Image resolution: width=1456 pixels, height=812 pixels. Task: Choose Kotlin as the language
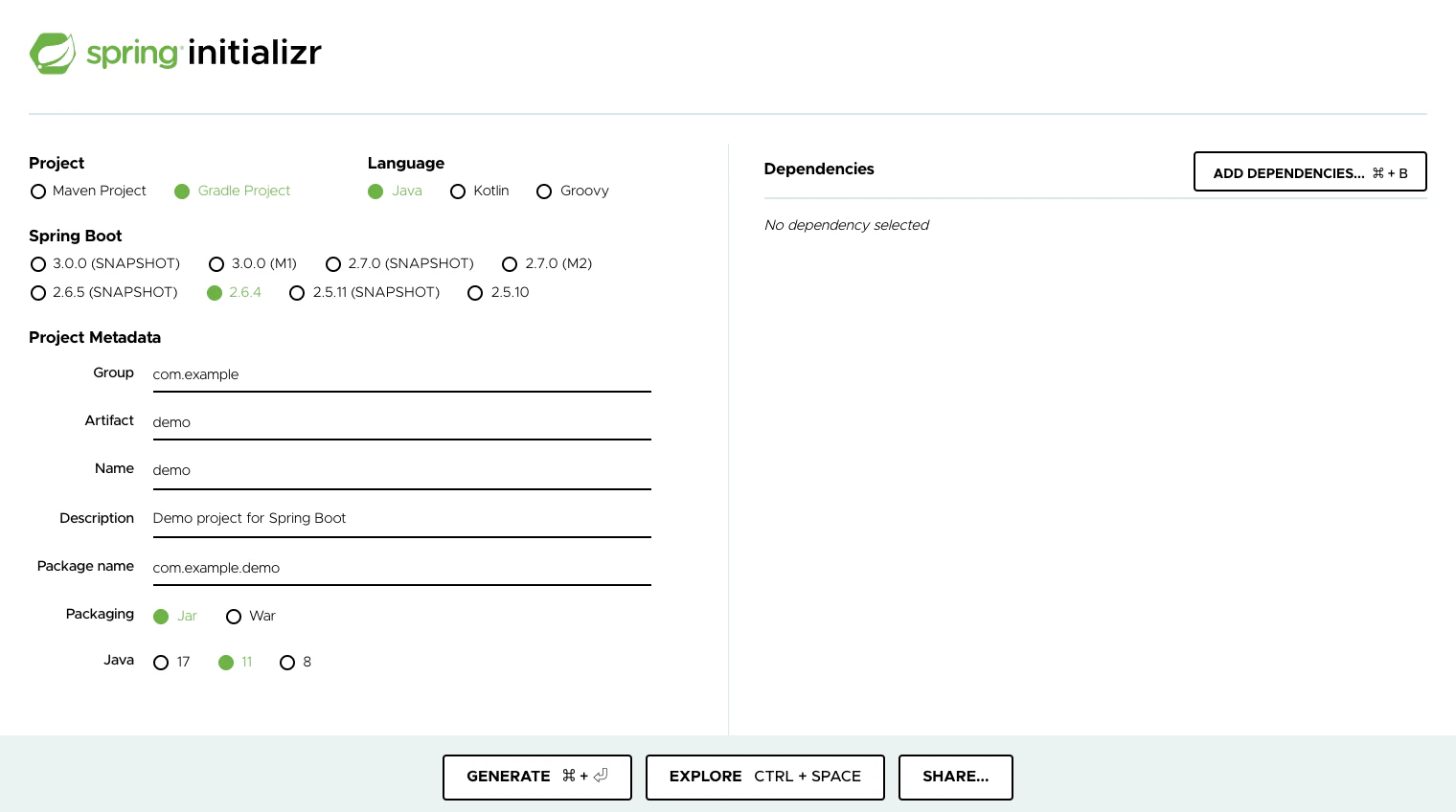point(479,191)
